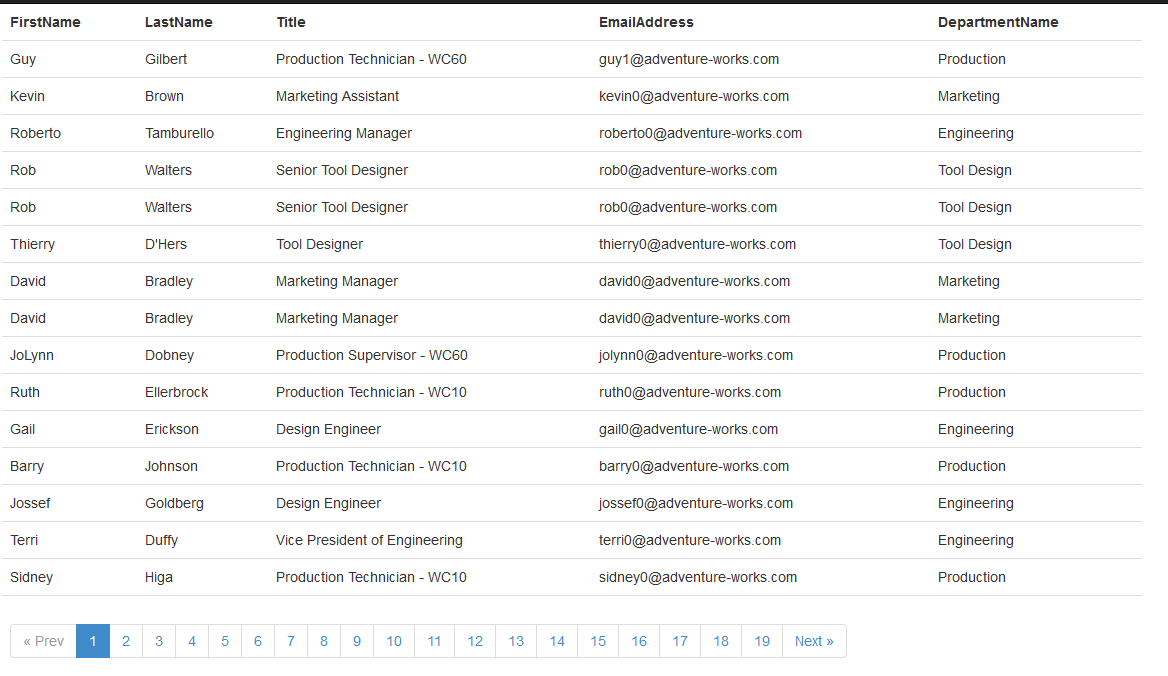This screenshot has height=676, width=1168.
Task: Select the active page 1 button
Action: point(93,641)
